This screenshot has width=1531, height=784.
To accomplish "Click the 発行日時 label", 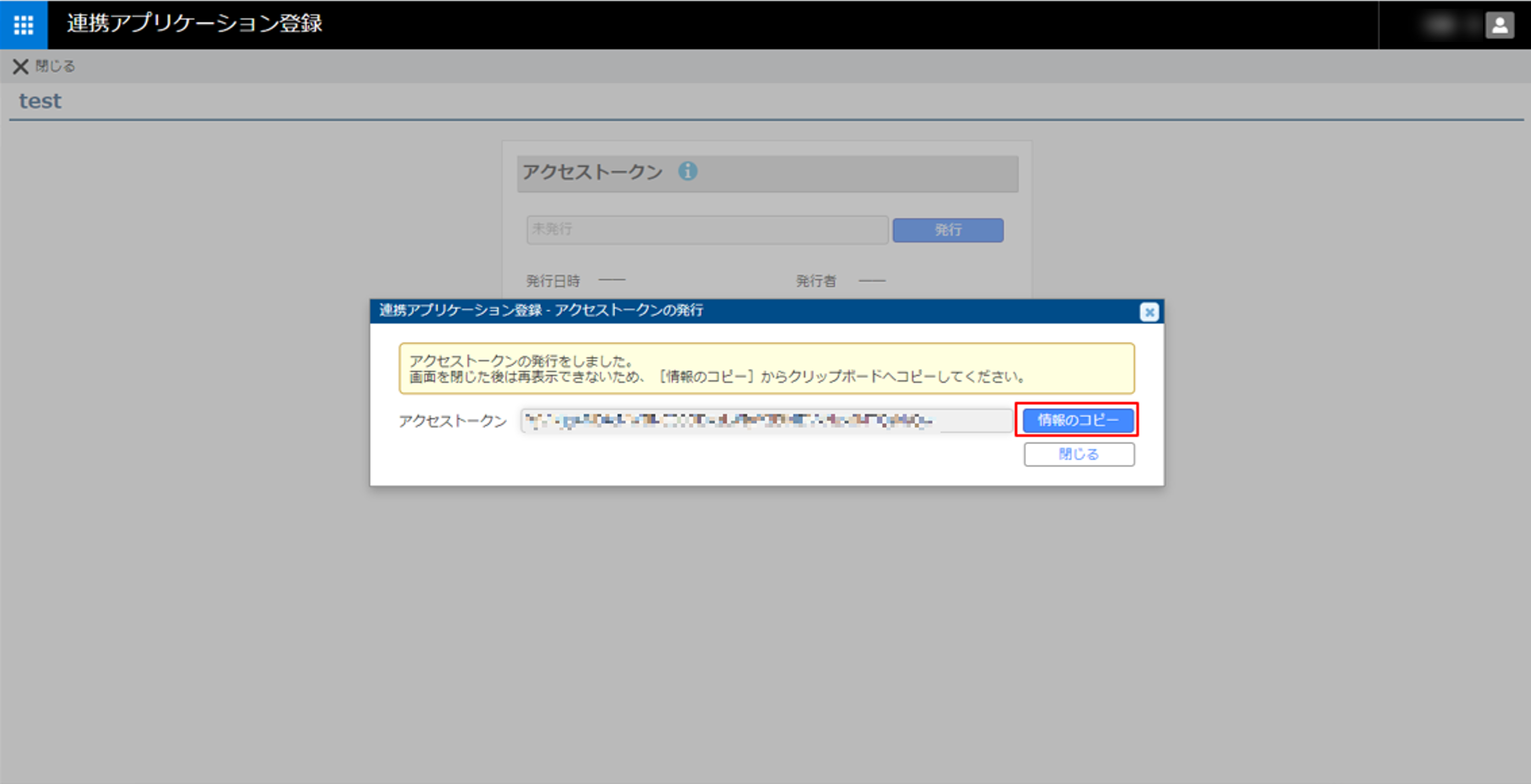I will (x=553, y=280).
